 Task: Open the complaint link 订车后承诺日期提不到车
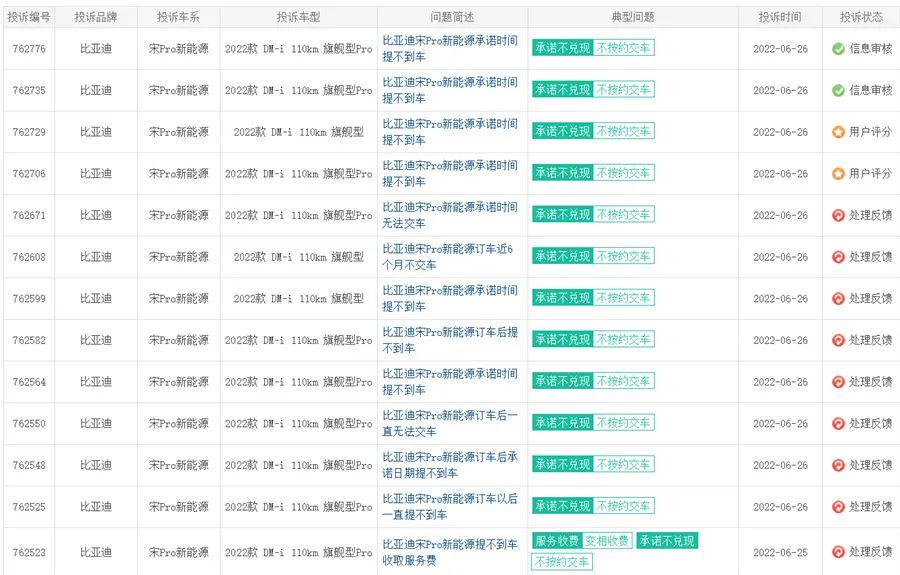click(450, 465)
